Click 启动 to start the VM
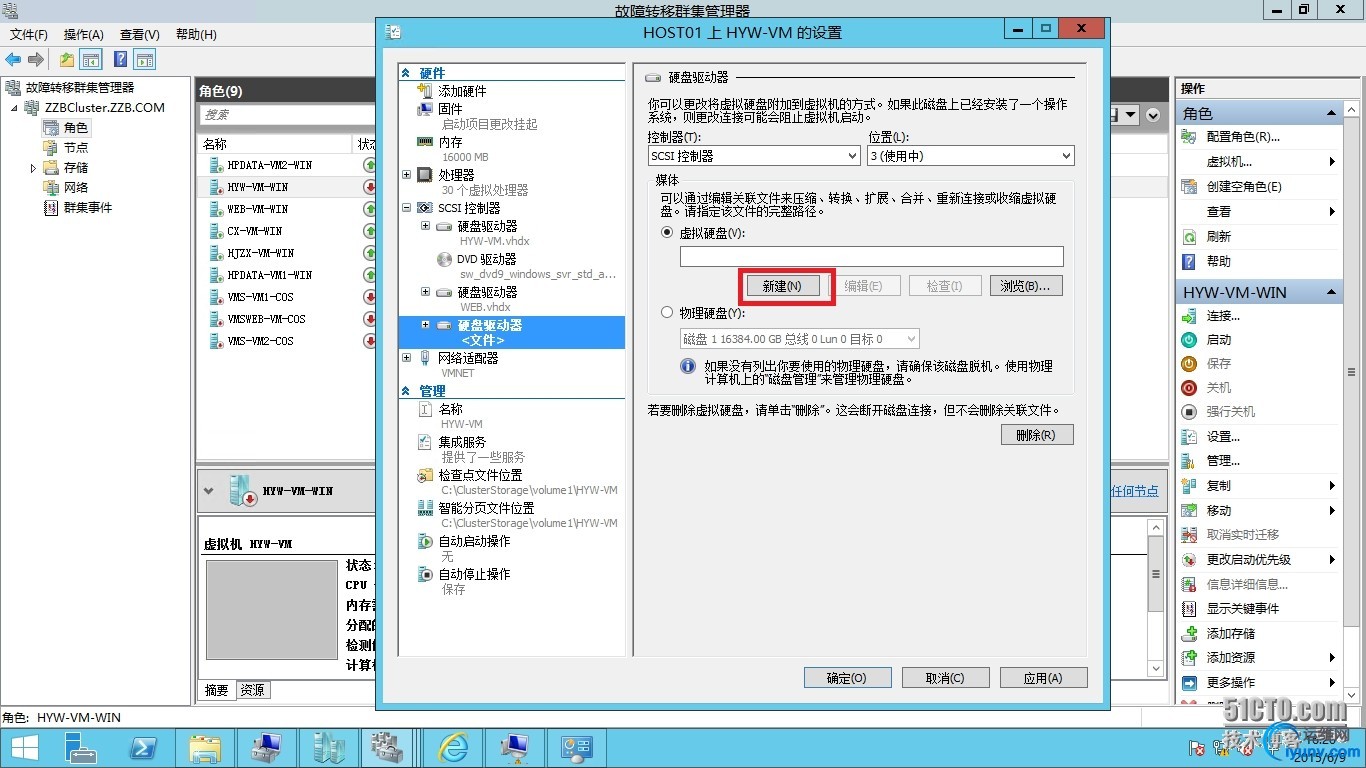1366x768 pixels. (1219, 340)
